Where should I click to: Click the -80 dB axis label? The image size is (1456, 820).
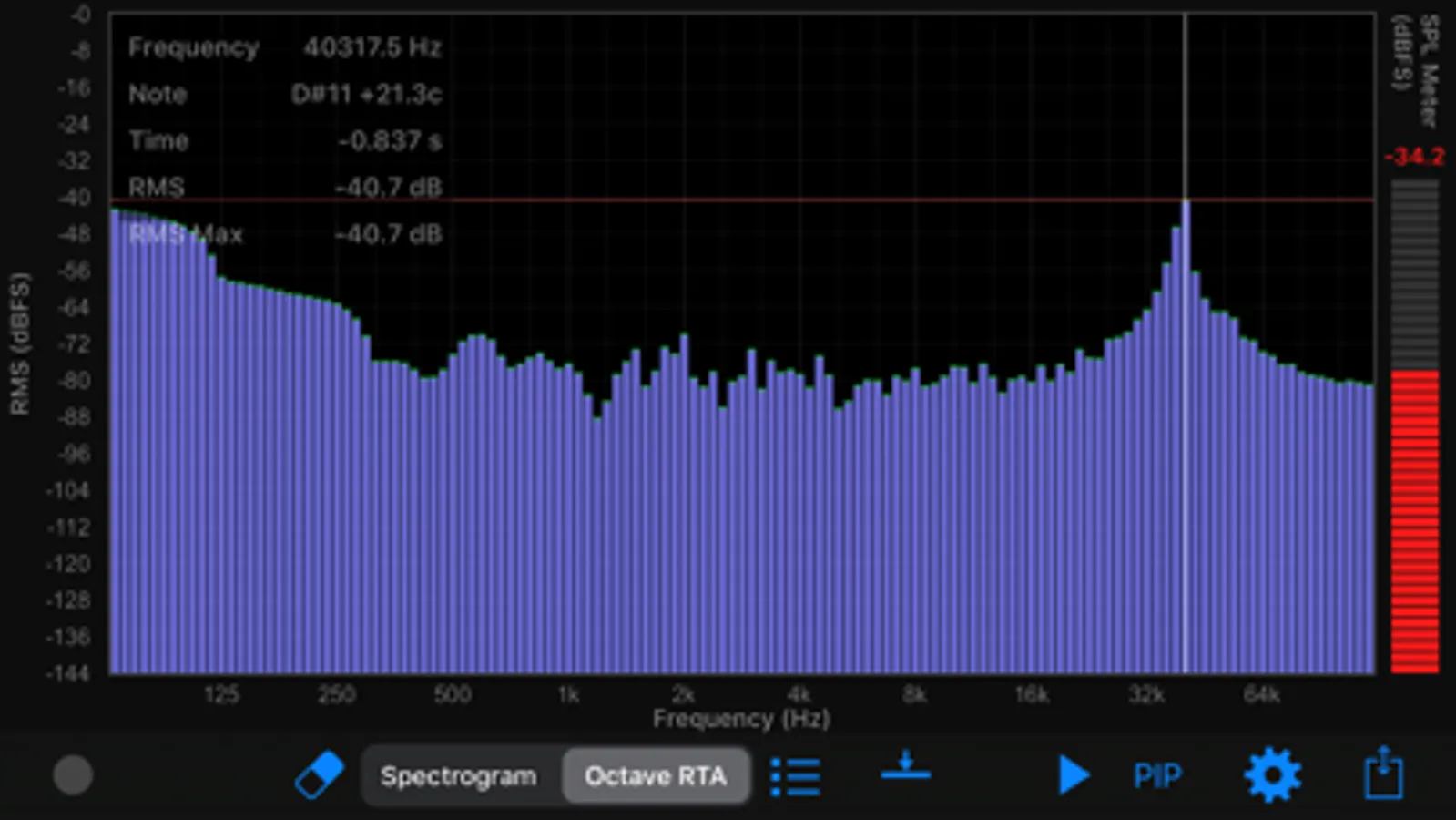pos(74,380)
